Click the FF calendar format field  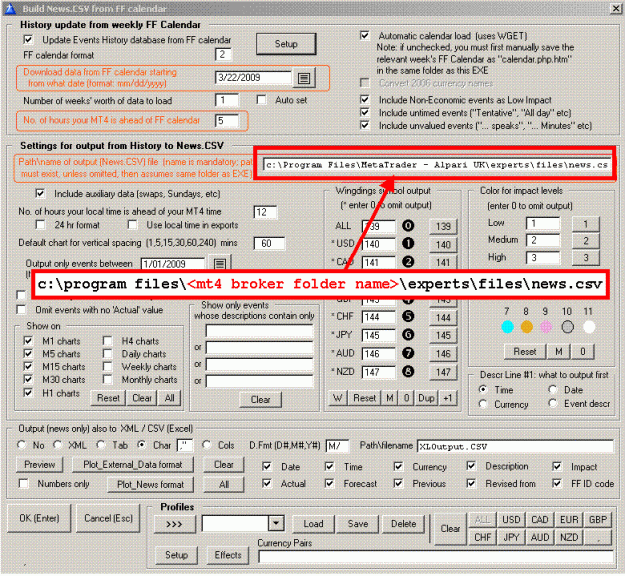223,55
